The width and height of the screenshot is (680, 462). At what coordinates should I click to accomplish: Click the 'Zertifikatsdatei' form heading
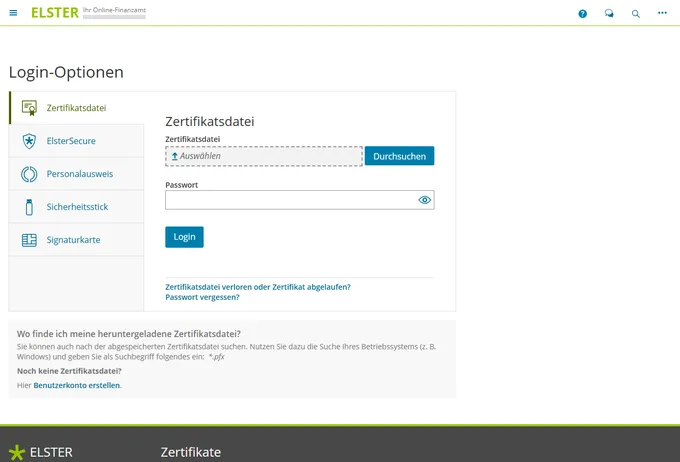(209, 121)
